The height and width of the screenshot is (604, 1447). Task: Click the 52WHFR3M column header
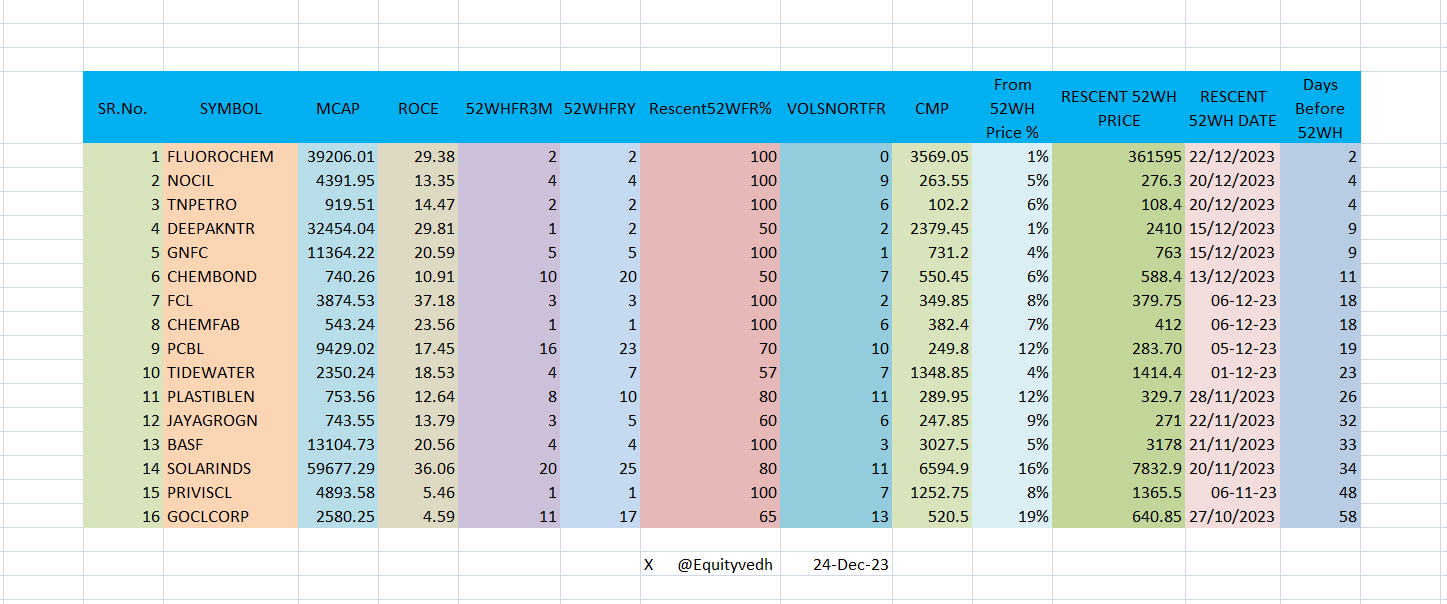[x=509, y=108]
